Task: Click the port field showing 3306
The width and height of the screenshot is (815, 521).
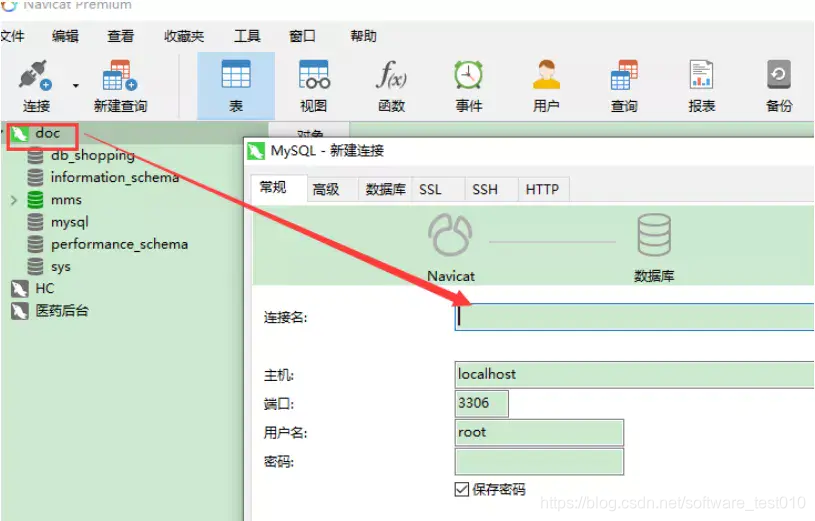Action: click(x=481, y=403)
